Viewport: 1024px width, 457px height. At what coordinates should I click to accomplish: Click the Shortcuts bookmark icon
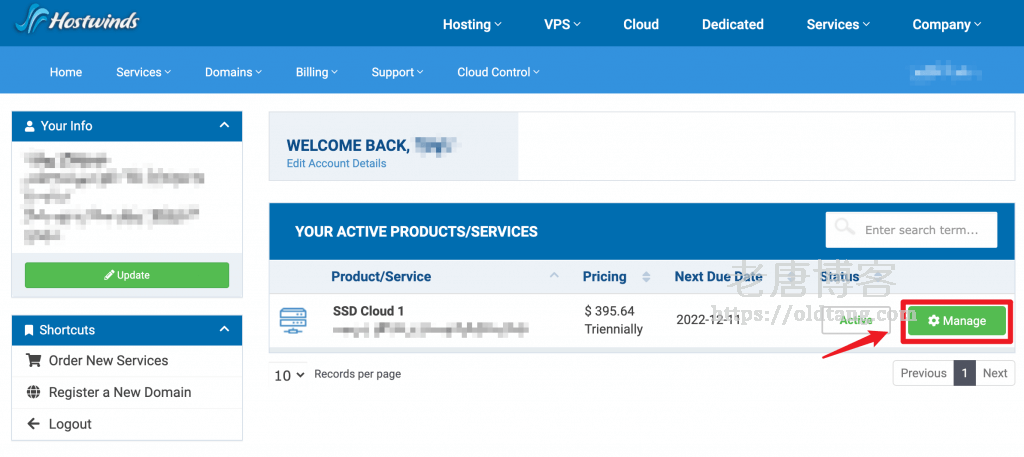(29, 330)
